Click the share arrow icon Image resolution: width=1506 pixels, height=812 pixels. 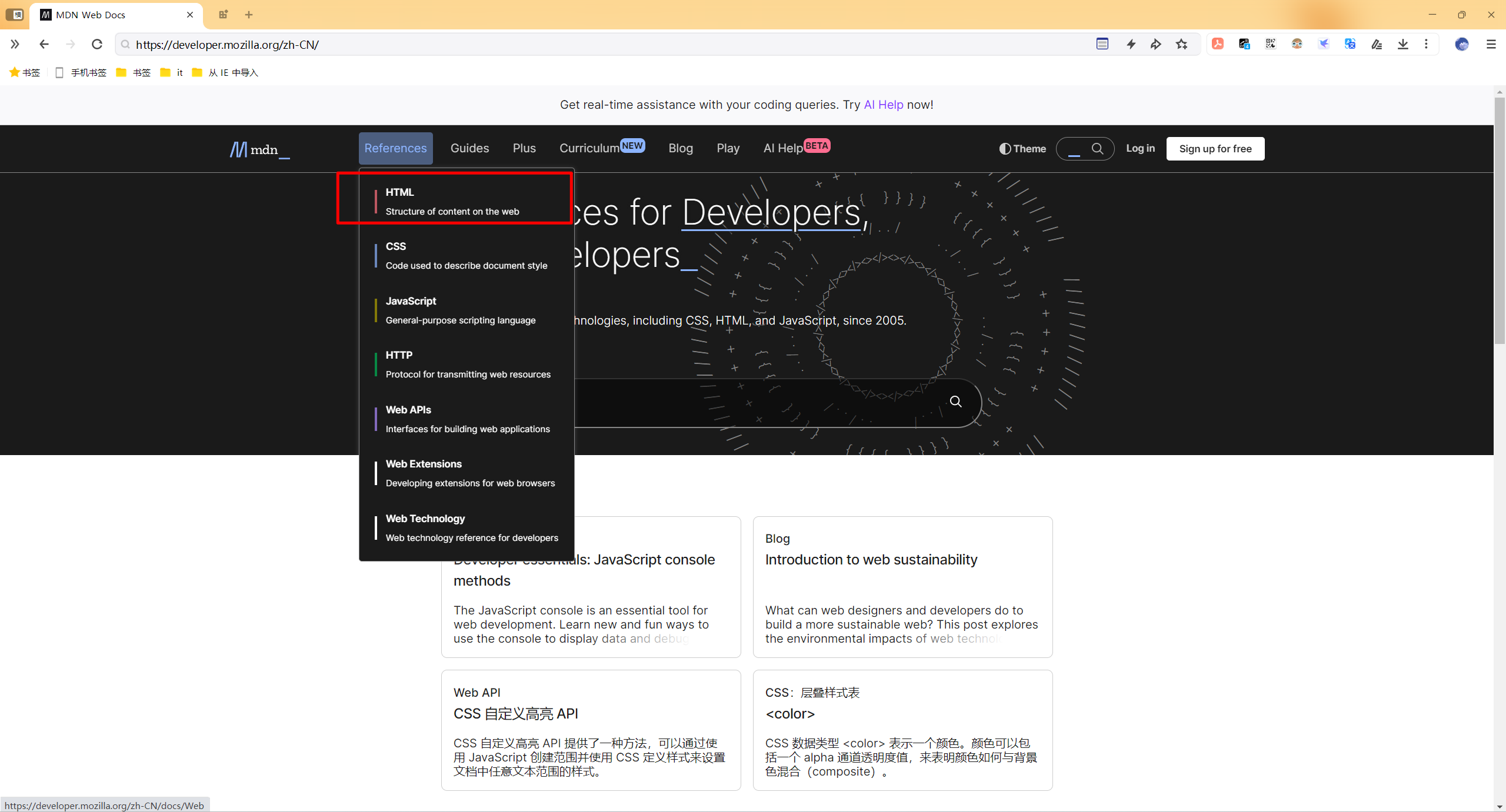[1156, 44]
